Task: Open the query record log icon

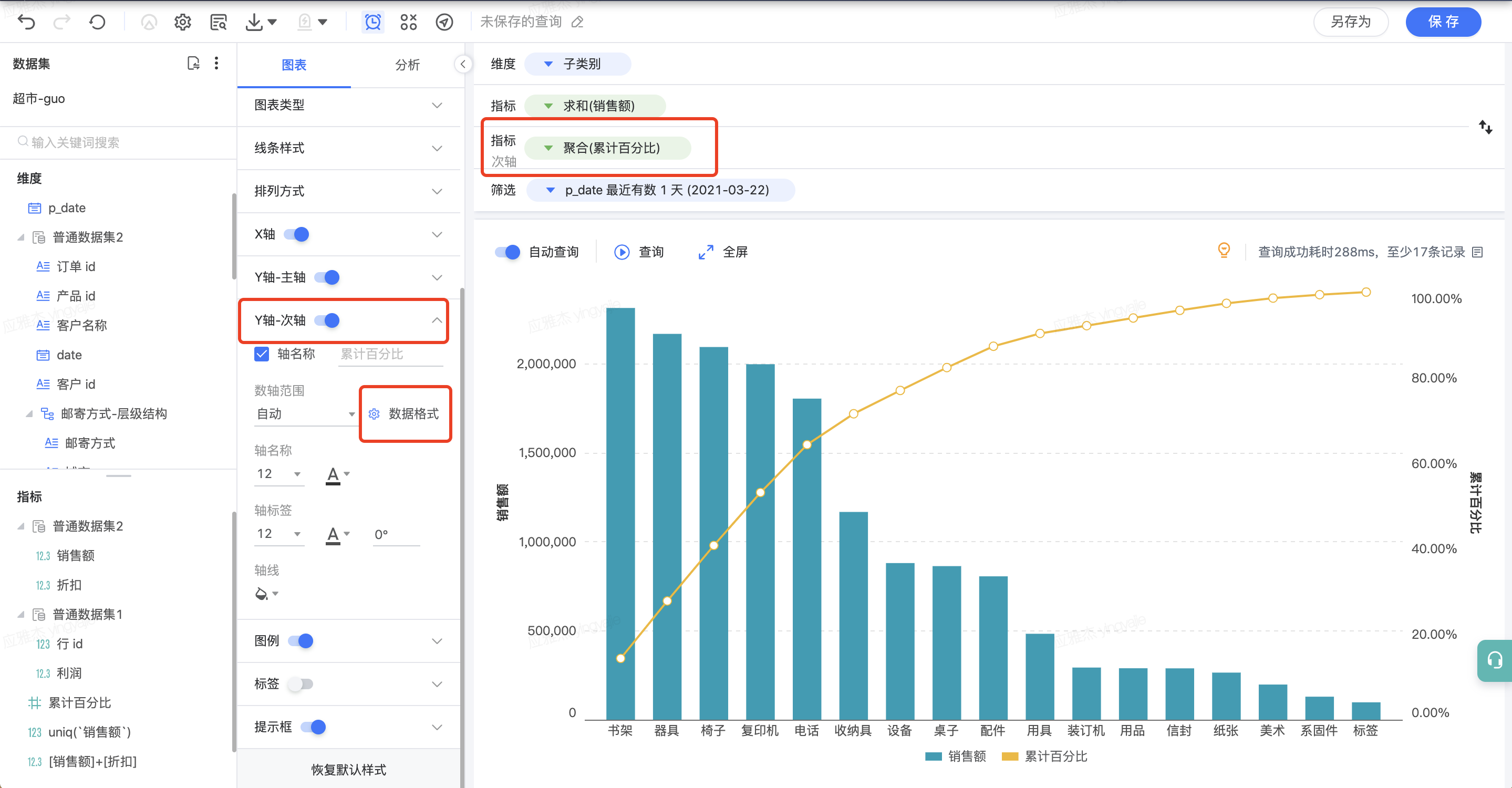Action: pyautogui.click(x=1478, y=252)
